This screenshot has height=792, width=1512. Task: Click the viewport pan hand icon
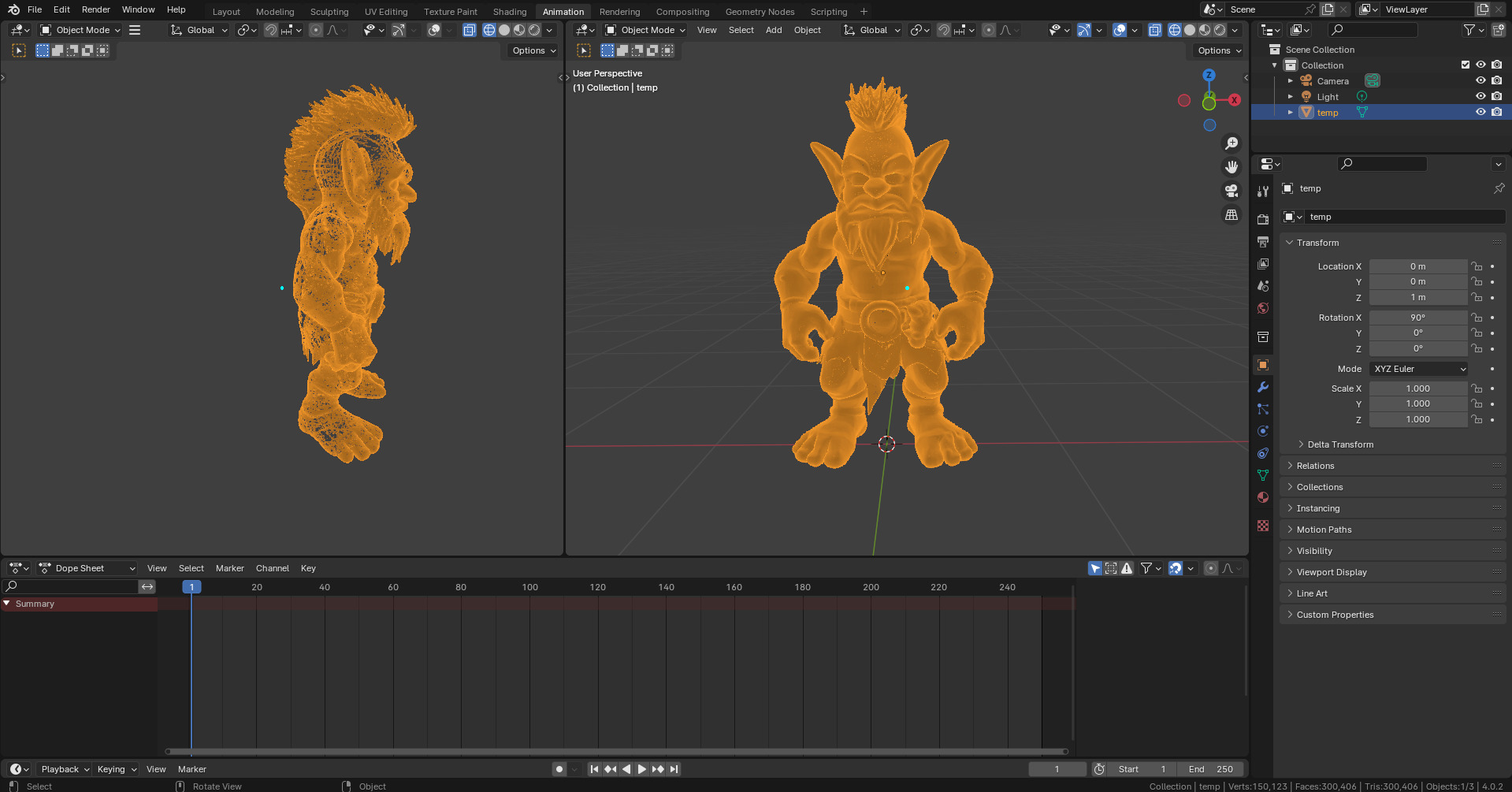(1232, 167)
